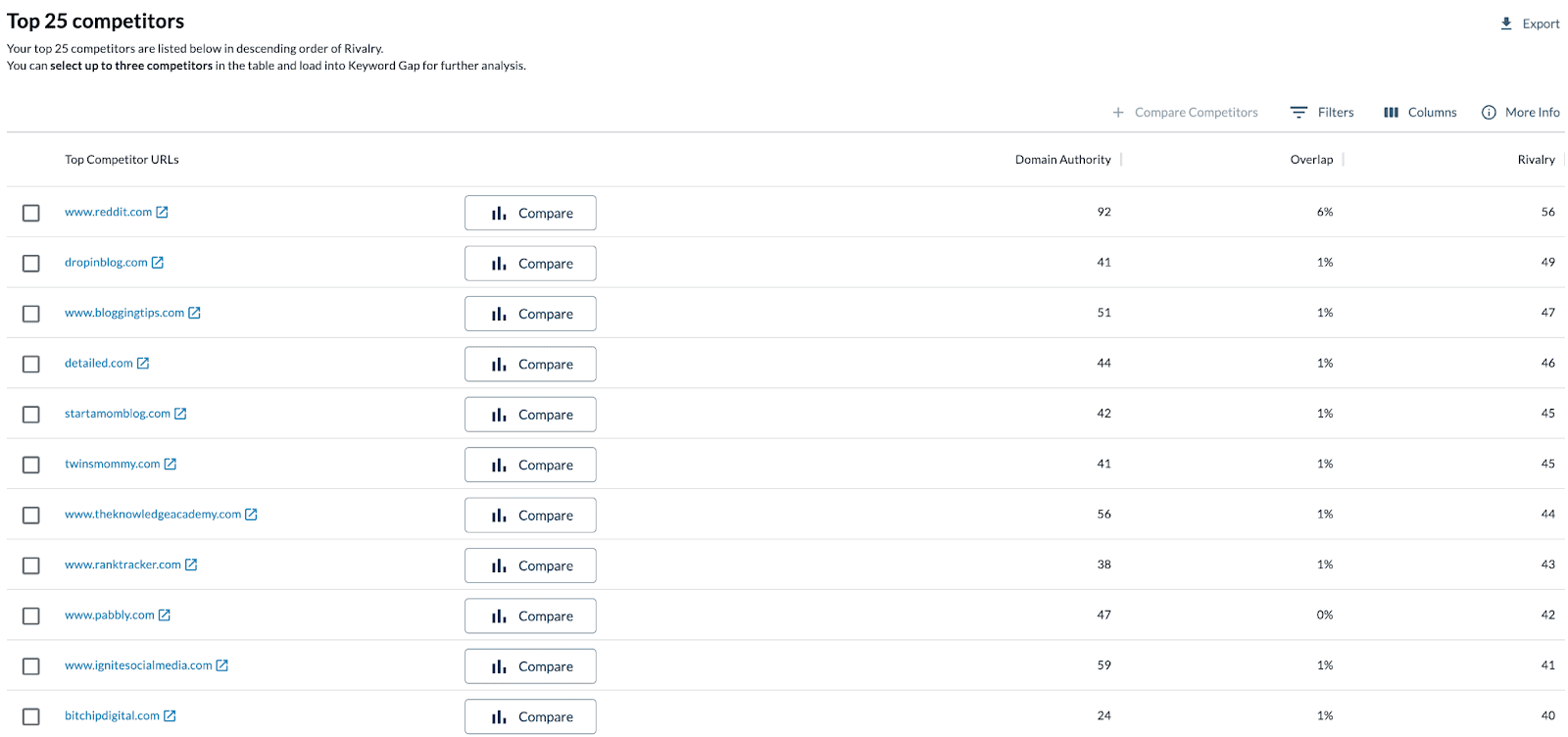Click the plus icon beside Compare Competitors
The image size is (1568, 737).
(x=1118, y=113)
